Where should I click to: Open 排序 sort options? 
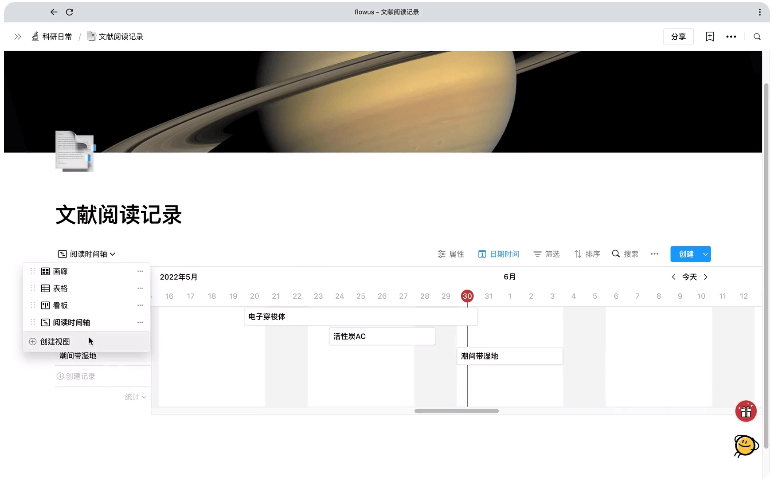coord(587,254)
